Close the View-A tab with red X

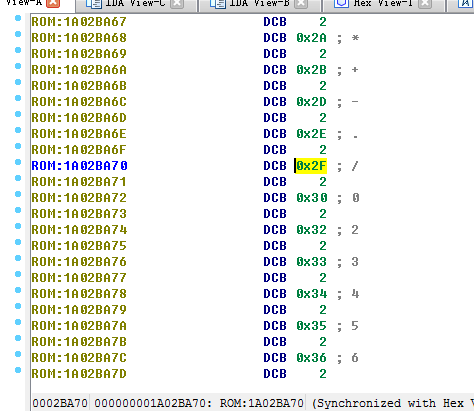point(53,3)
